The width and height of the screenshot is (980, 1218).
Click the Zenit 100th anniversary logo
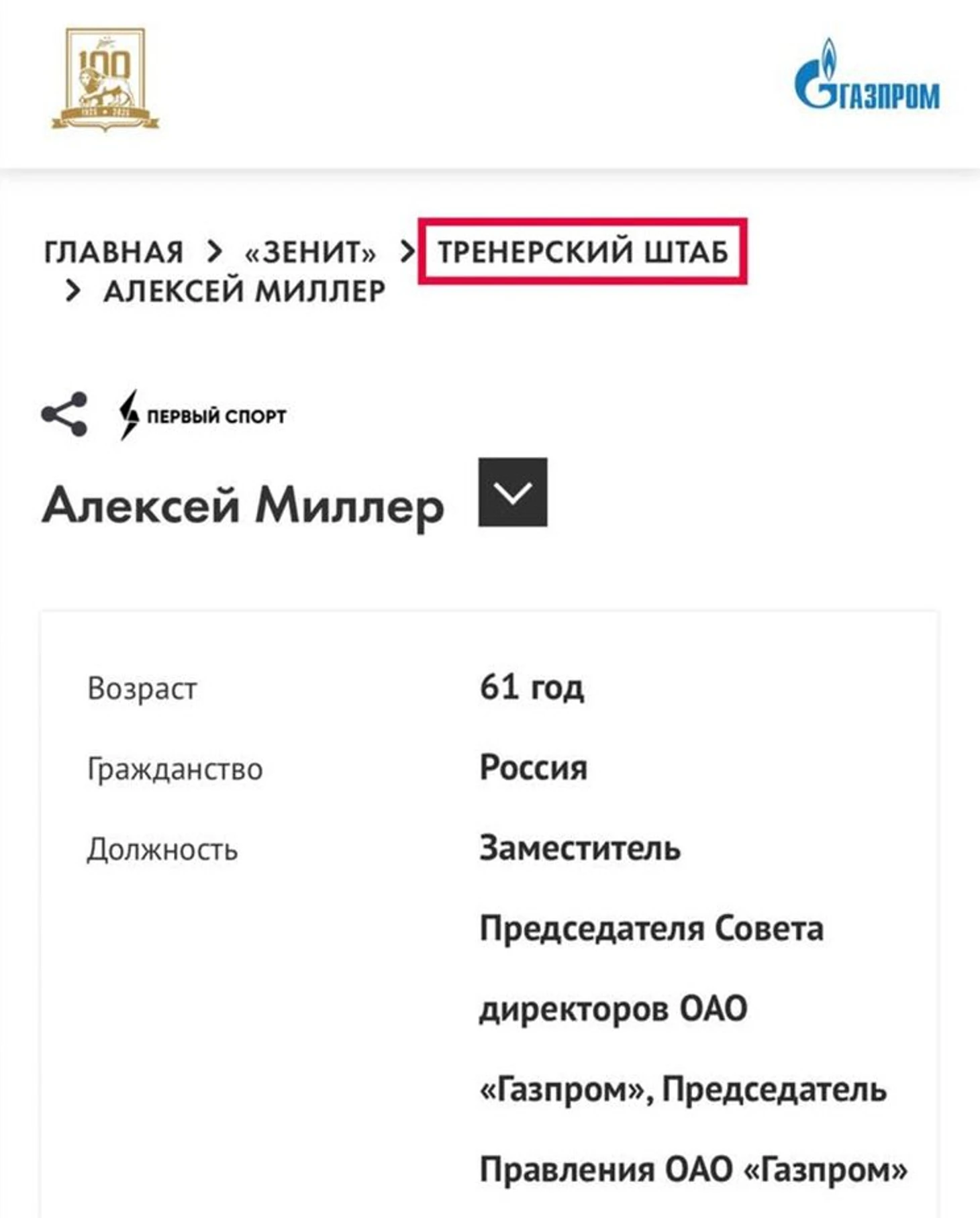pos(105,79)
